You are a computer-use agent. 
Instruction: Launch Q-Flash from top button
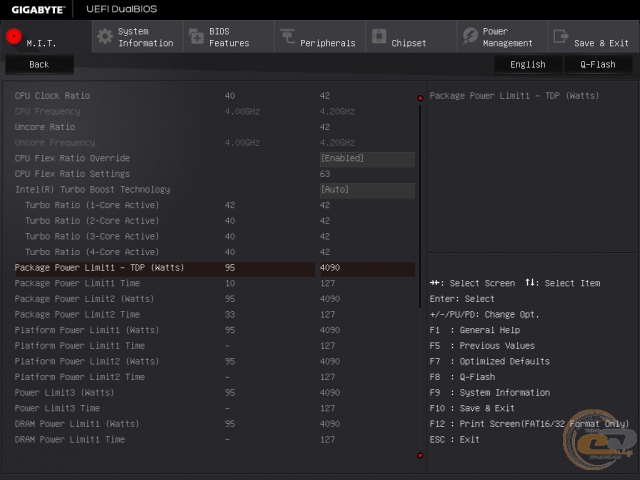598,64
